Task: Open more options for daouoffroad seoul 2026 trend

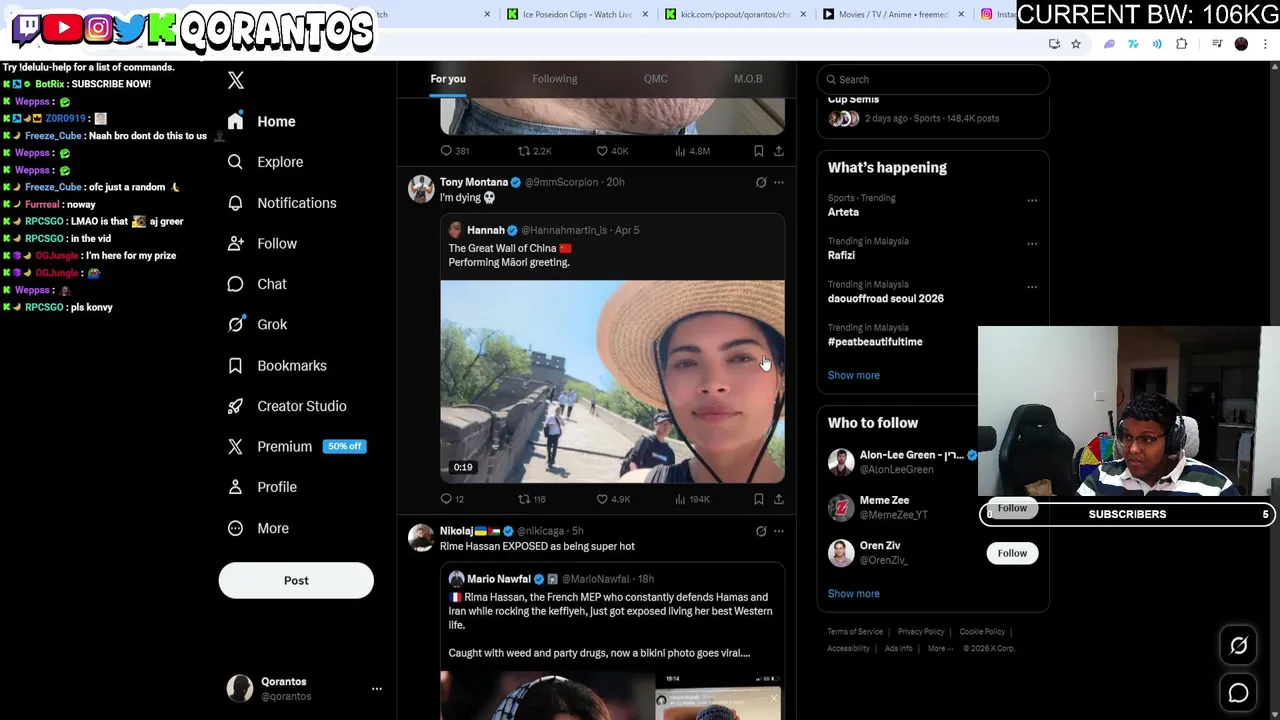Action: [1032, 286]
